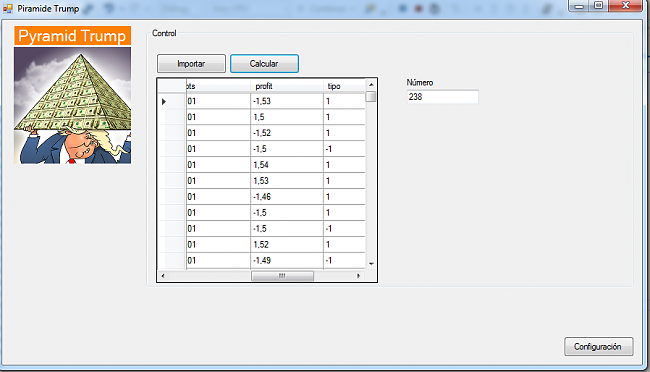The image size is (650, 372).
Task: Click the horizontal scroll left arrow
Action: tap(162, 276)
